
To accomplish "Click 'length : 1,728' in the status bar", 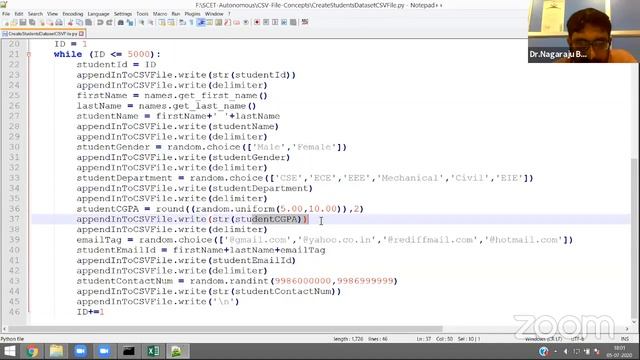I will click(x=348, y=339).
